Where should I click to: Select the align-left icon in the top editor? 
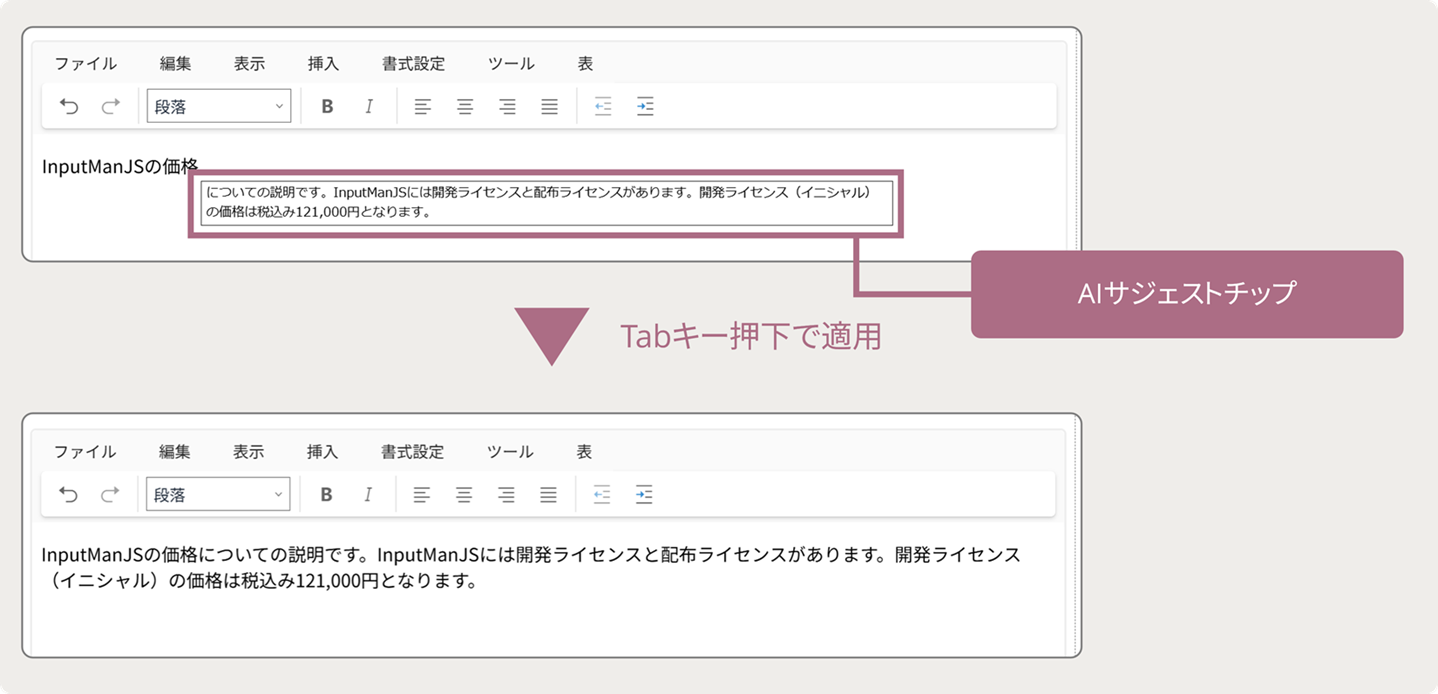[x=423, y=106]
